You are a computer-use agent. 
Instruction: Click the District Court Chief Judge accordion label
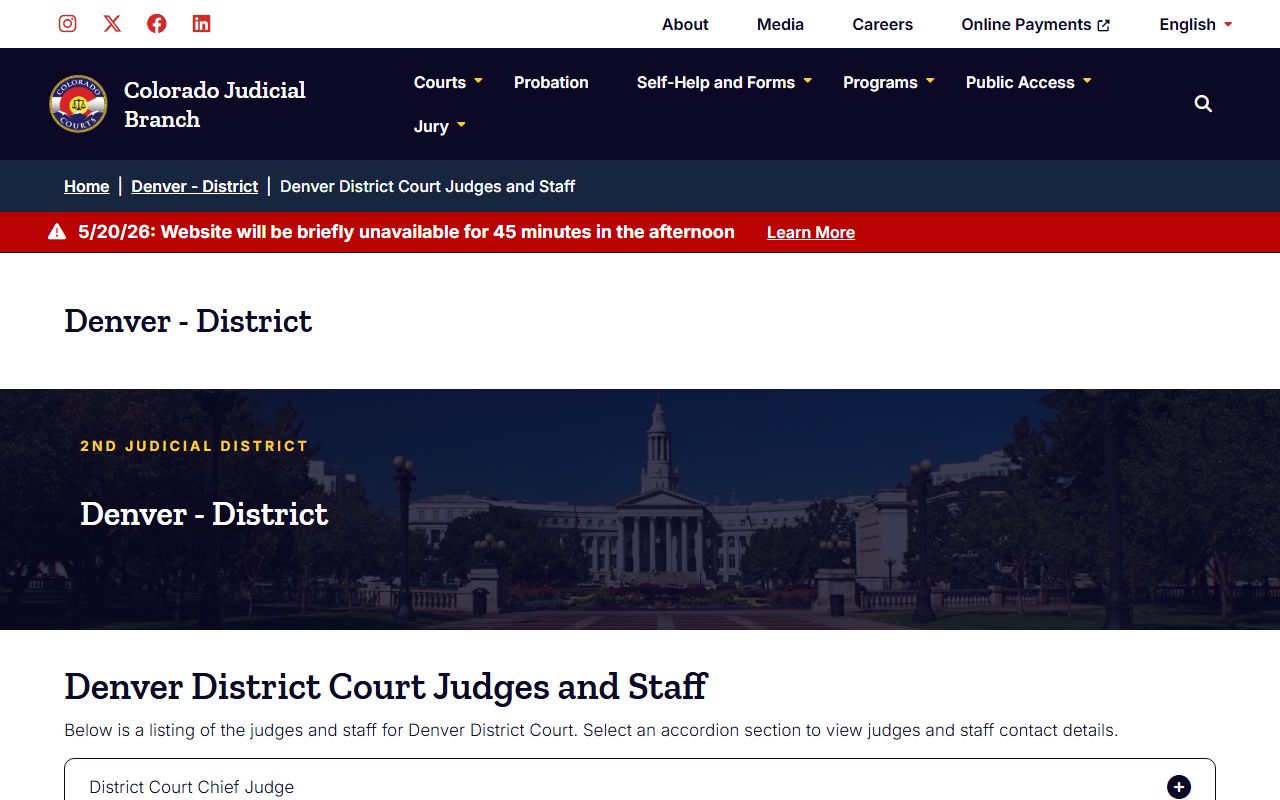coord(192,787)
